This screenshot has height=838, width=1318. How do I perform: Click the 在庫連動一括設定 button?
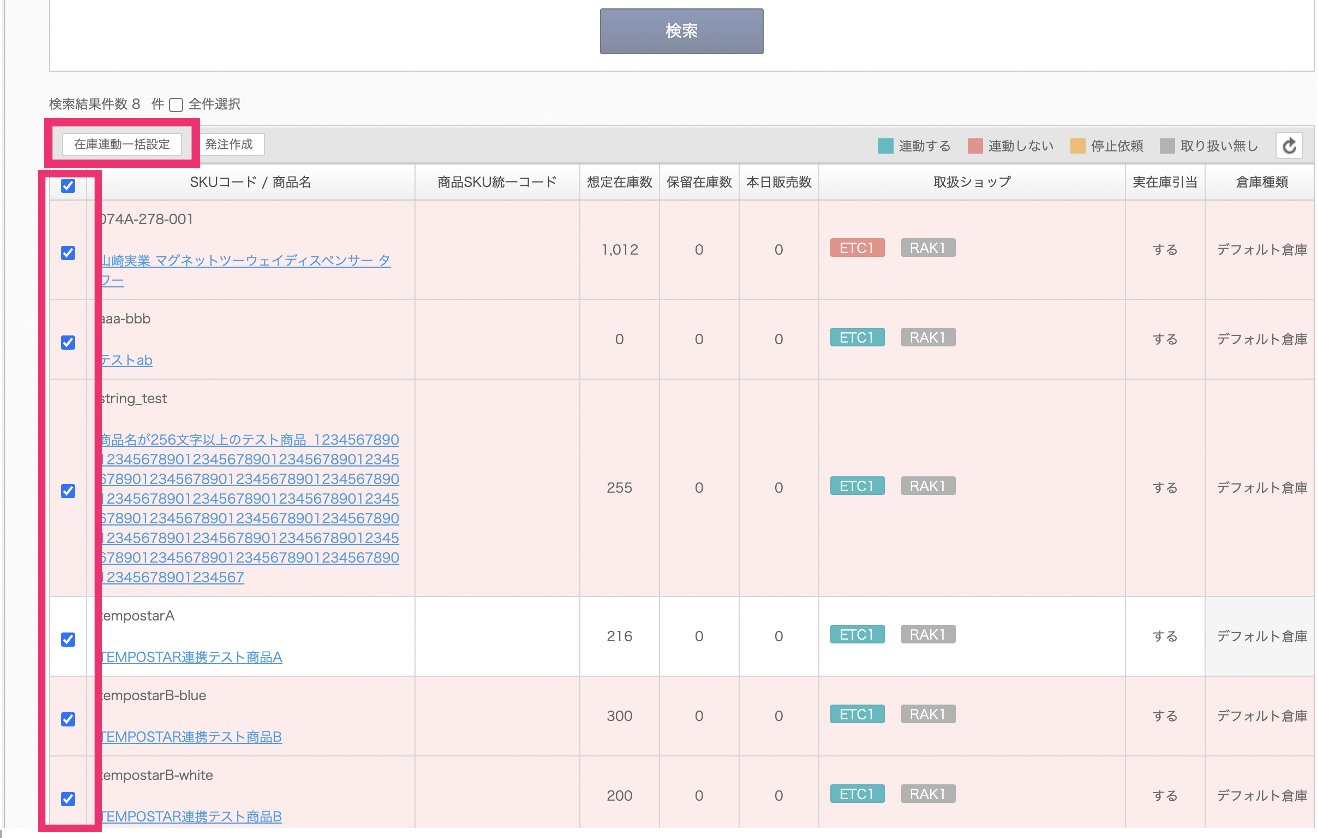point(122,144)
